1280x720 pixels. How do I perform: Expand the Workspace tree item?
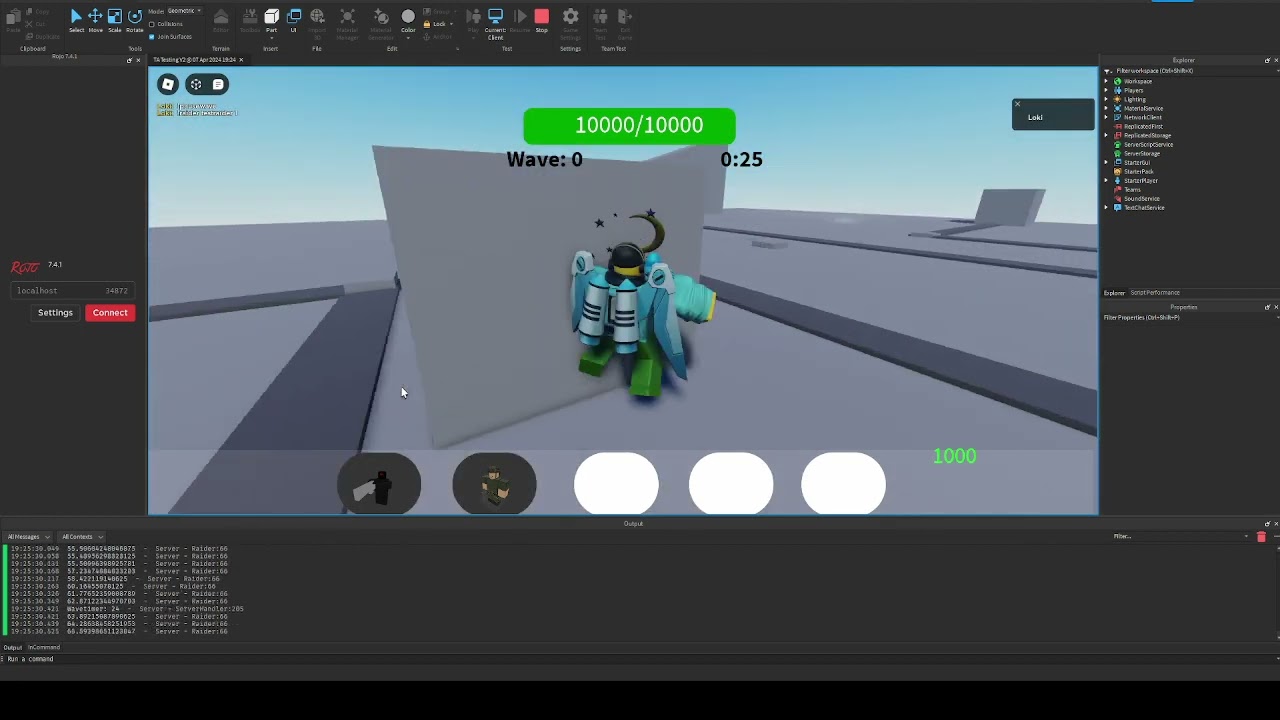(1106, 81)
